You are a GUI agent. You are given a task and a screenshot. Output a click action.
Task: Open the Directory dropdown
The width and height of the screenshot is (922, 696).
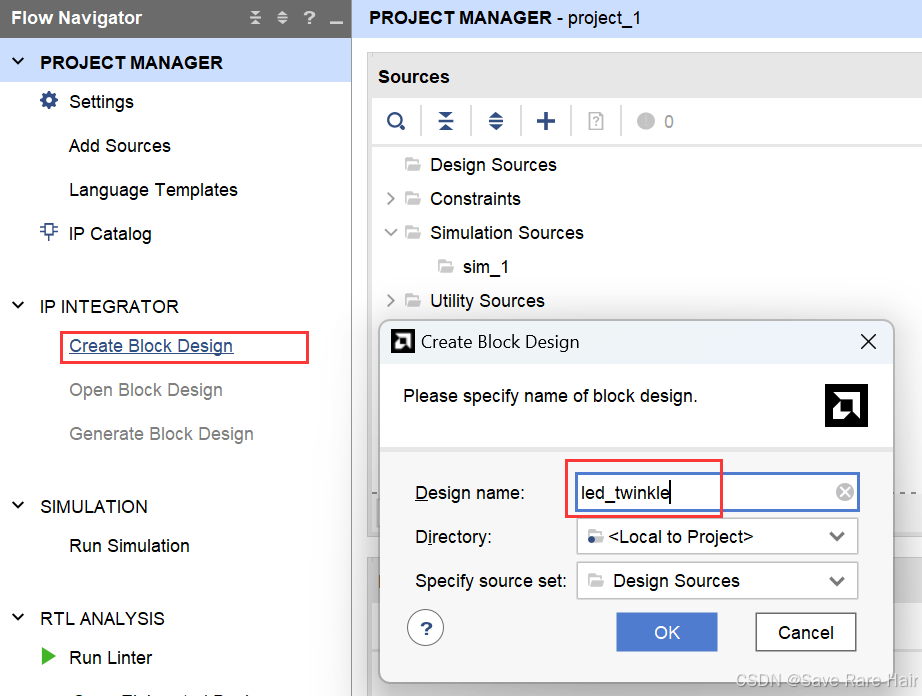pyautogui.click(x=717, y=536)
